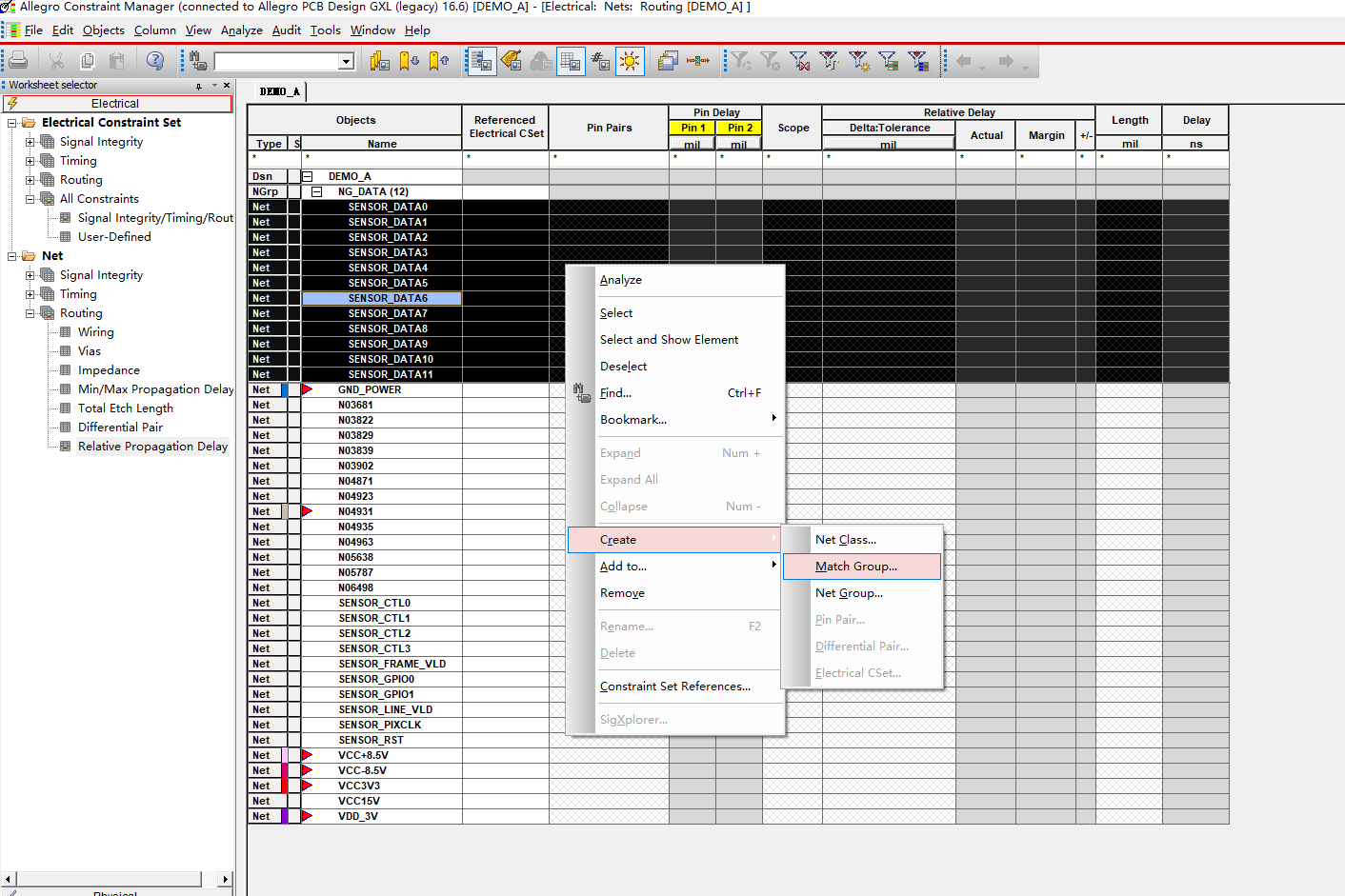Open the Help question-mark icon

tap(155, 61)
